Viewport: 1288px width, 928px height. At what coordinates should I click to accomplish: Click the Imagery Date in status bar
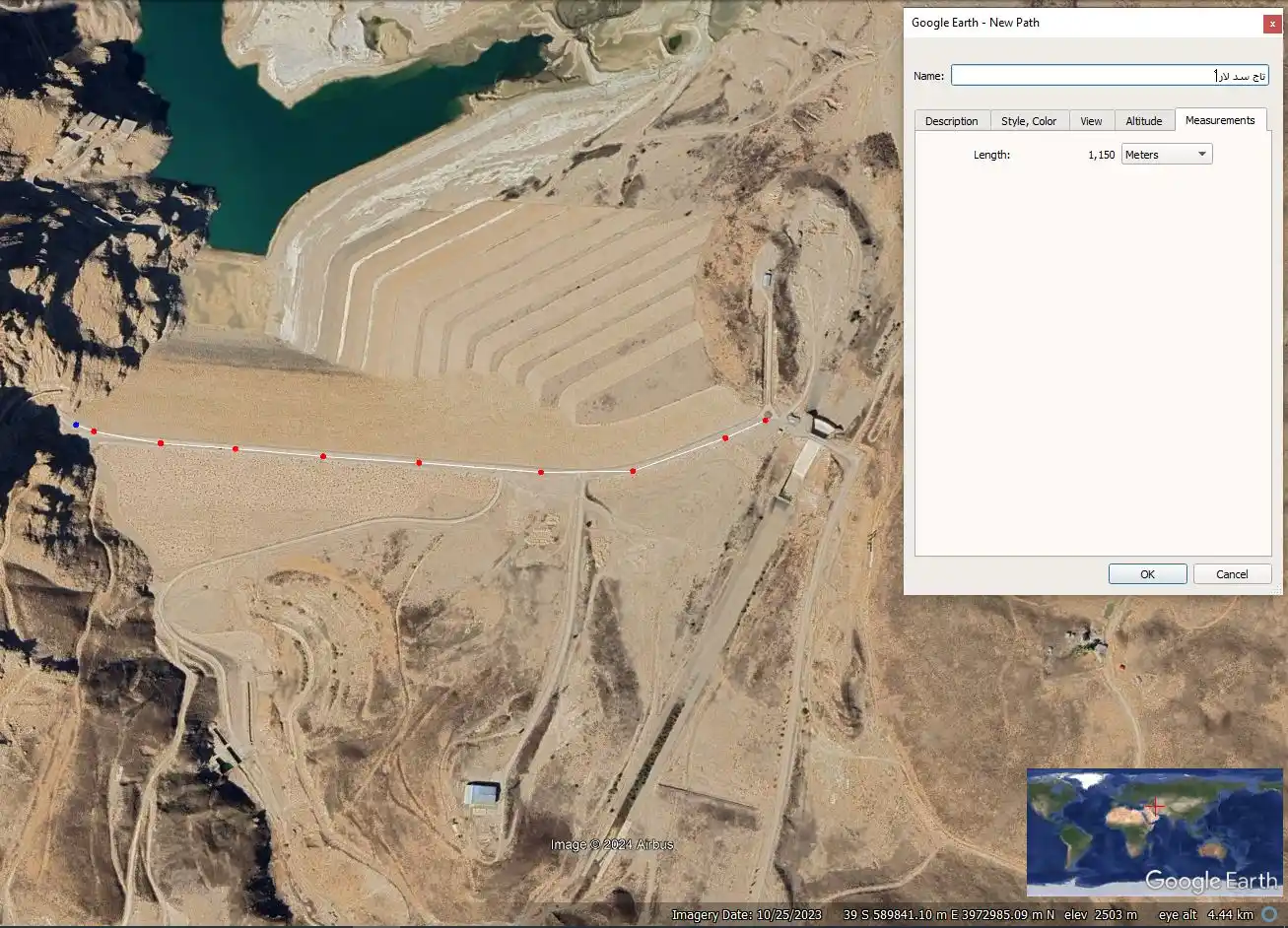pos(746,915)
